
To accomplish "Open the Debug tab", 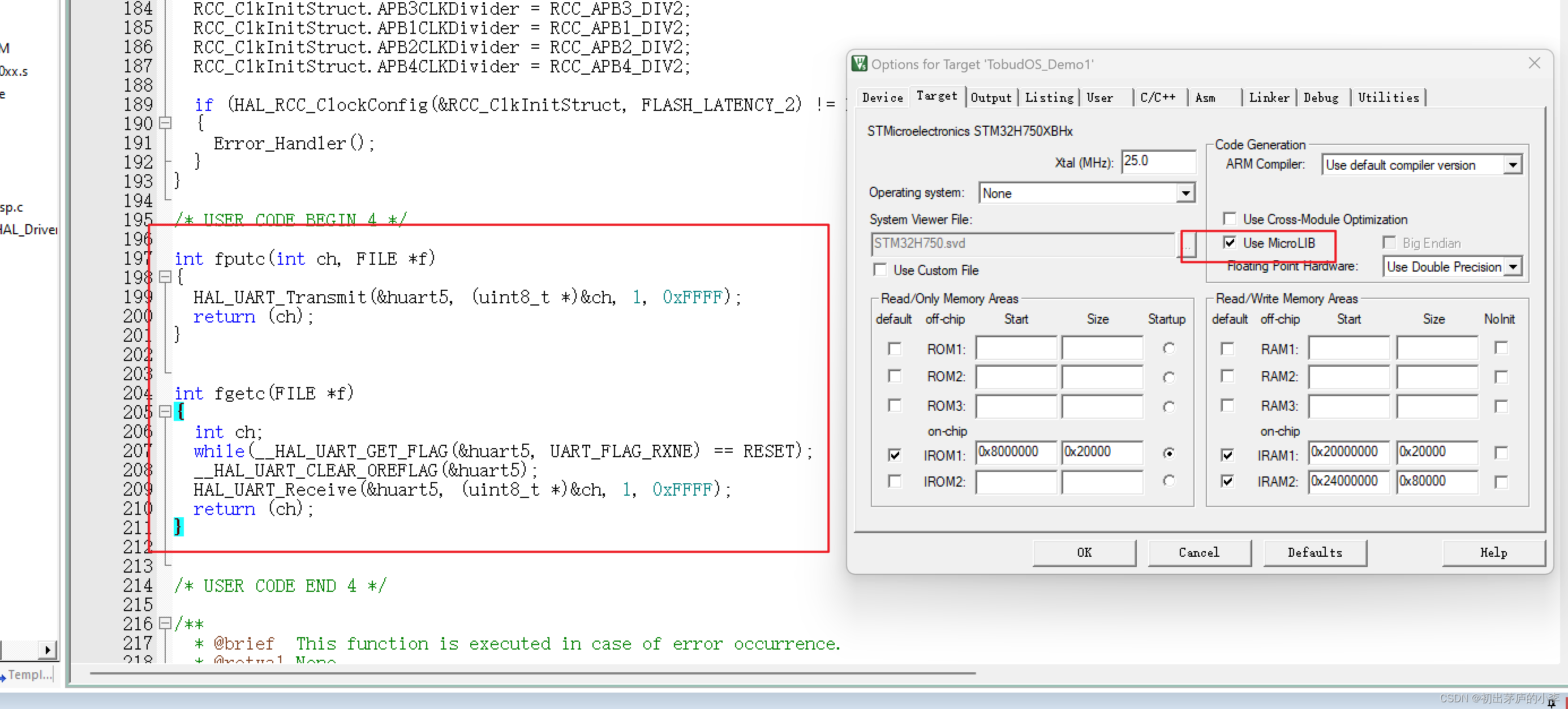I will [x=1320, y=97].
